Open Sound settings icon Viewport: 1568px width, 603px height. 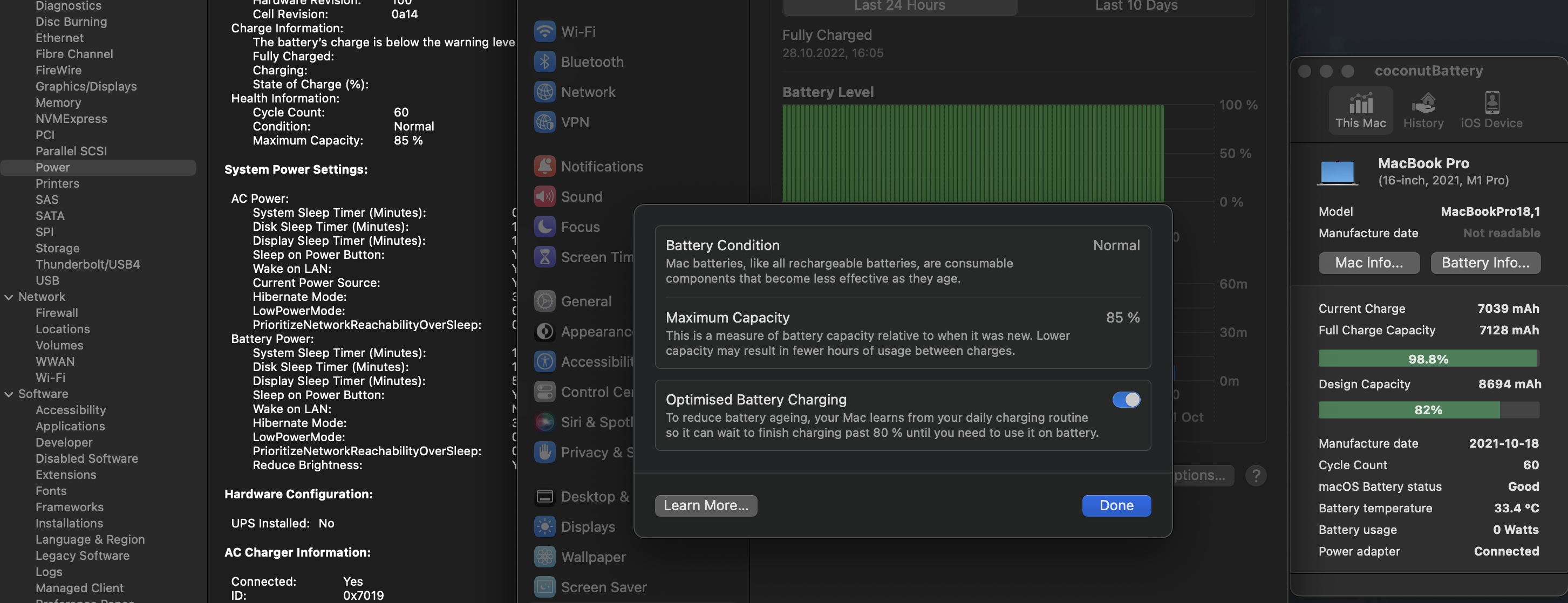click(x=544, y=196)
